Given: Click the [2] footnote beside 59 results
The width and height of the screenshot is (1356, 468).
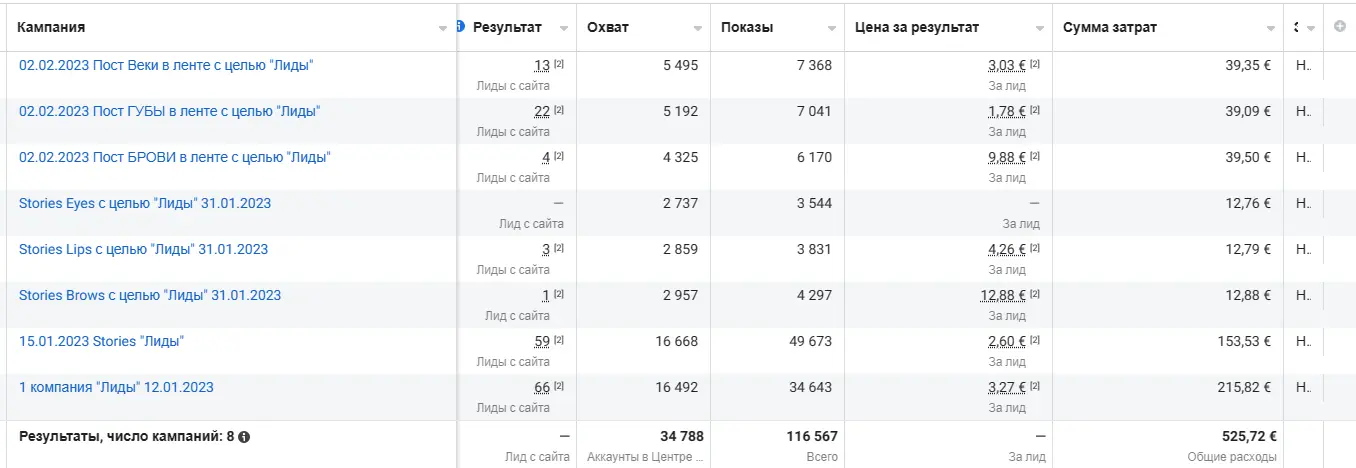Looking at the screenshot, I should [x=559, y=341].
